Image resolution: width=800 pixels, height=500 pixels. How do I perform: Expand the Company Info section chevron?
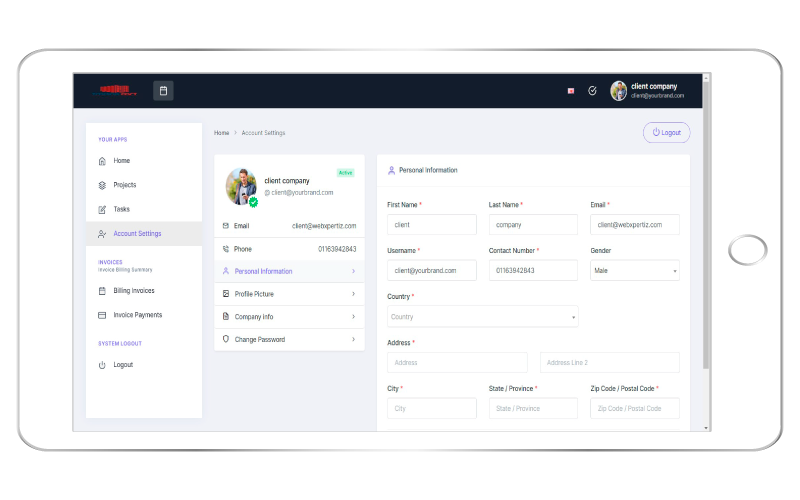pos(353,317)
